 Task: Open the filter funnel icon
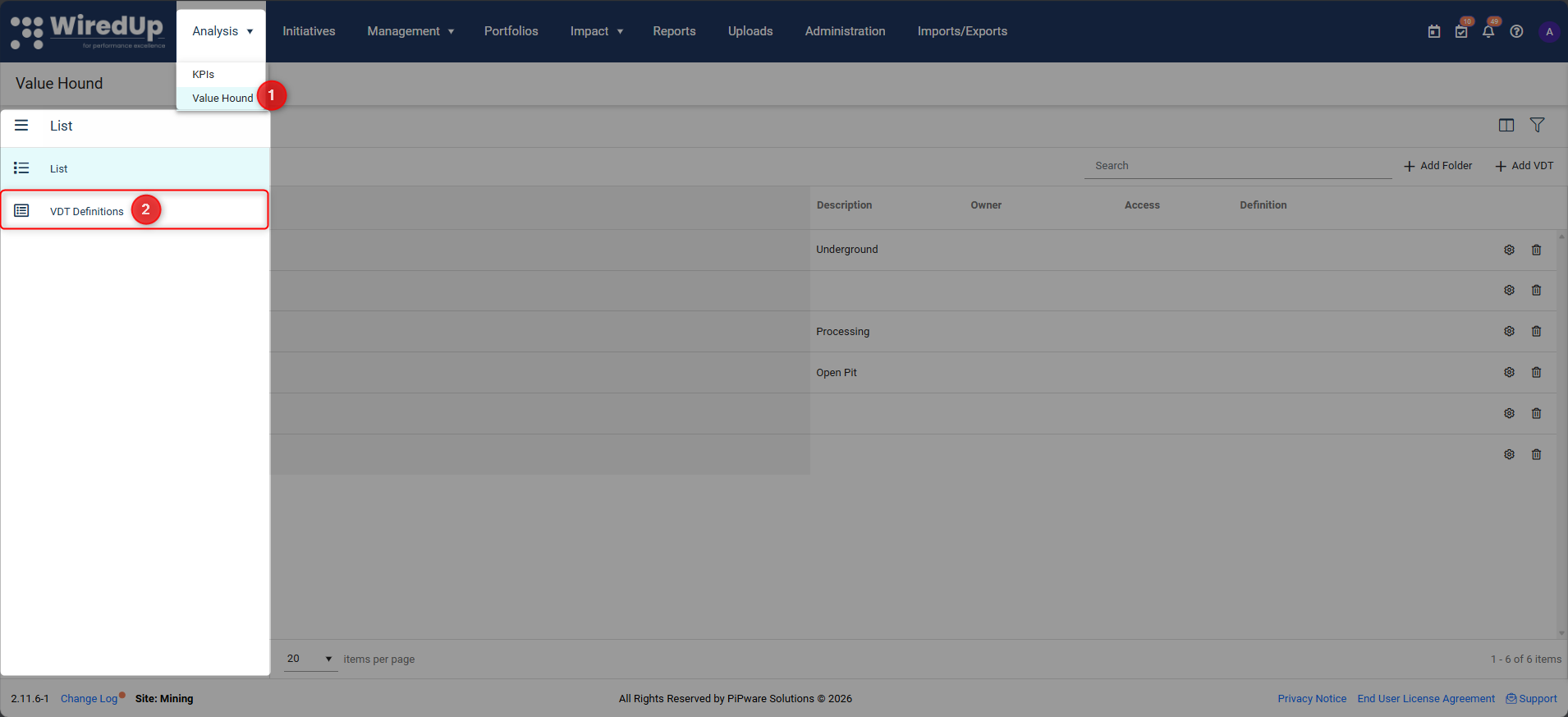[1537, 125]
